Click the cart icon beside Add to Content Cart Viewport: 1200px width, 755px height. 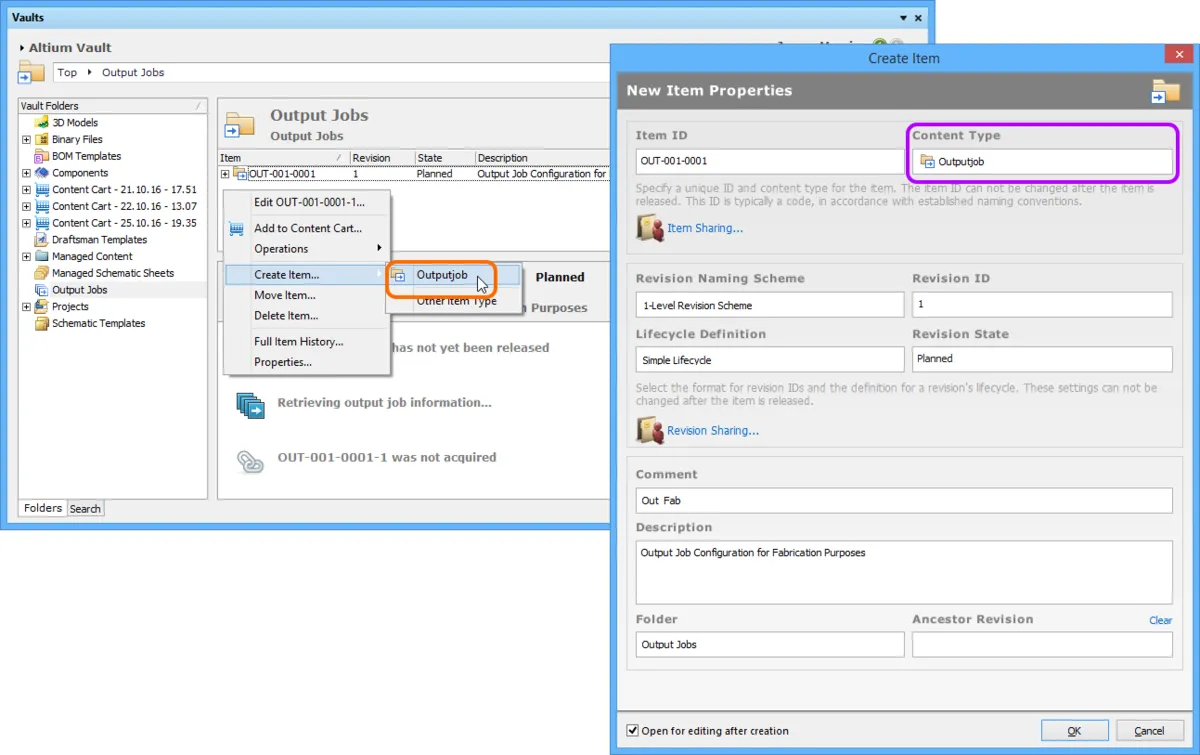(236, 228)
